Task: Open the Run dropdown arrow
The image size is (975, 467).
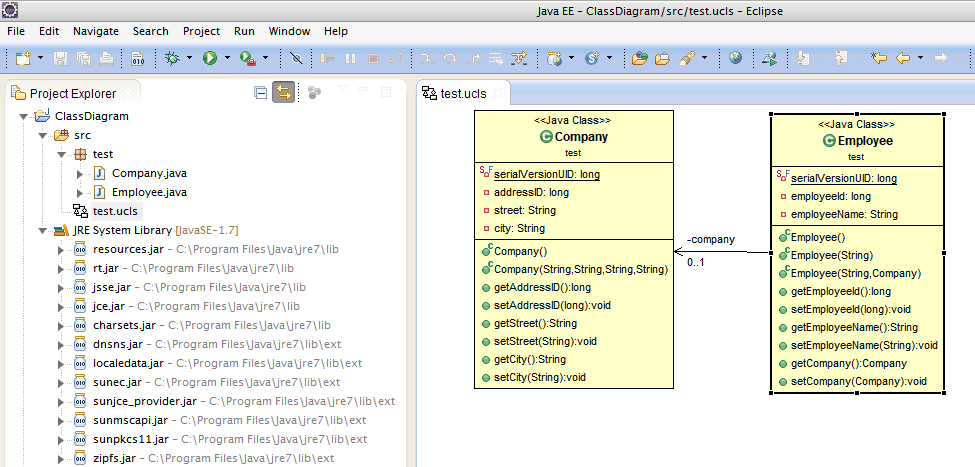Action: (x=227, y=58)
